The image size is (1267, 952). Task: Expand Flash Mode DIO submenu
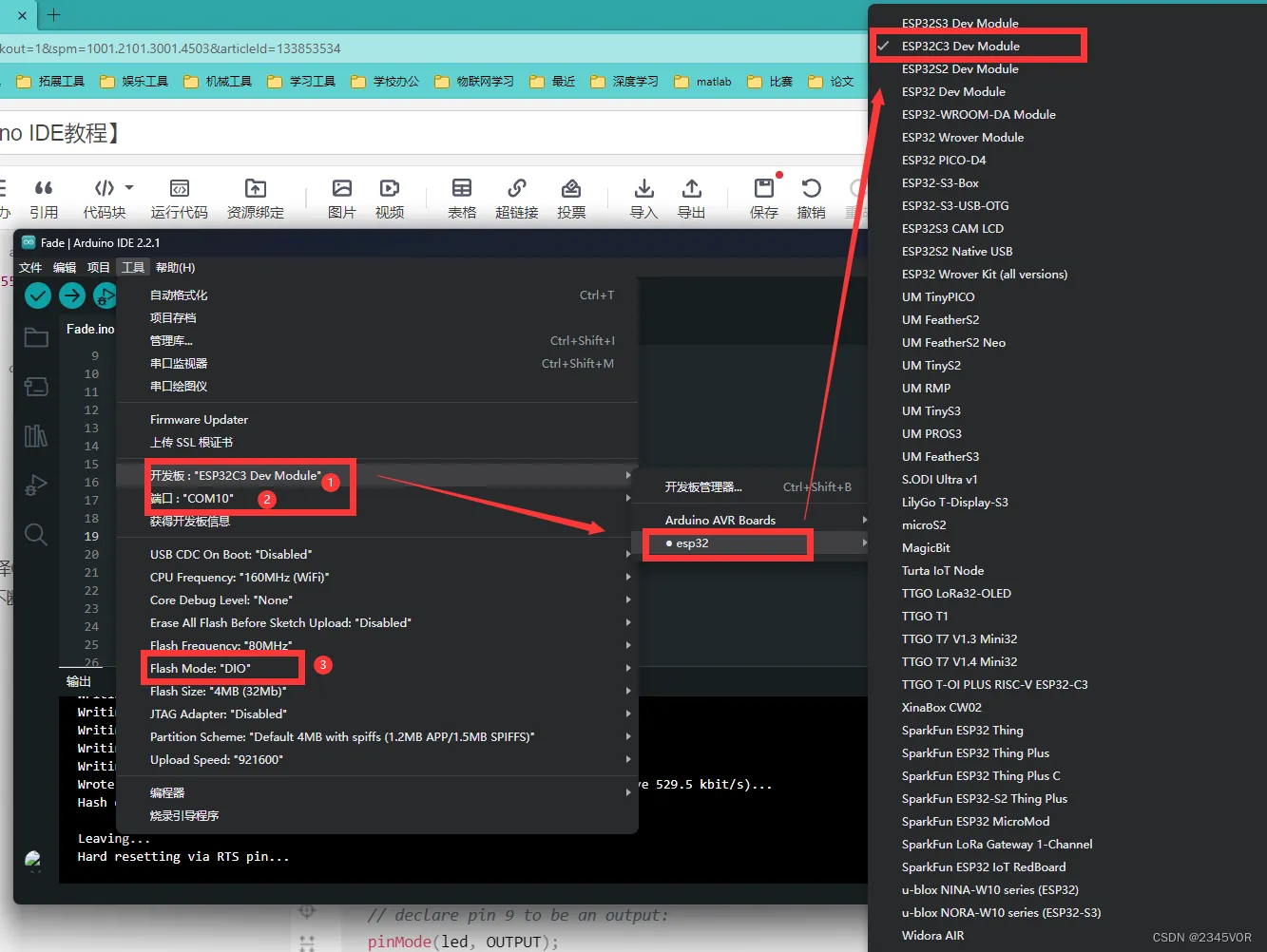point(376,668)
